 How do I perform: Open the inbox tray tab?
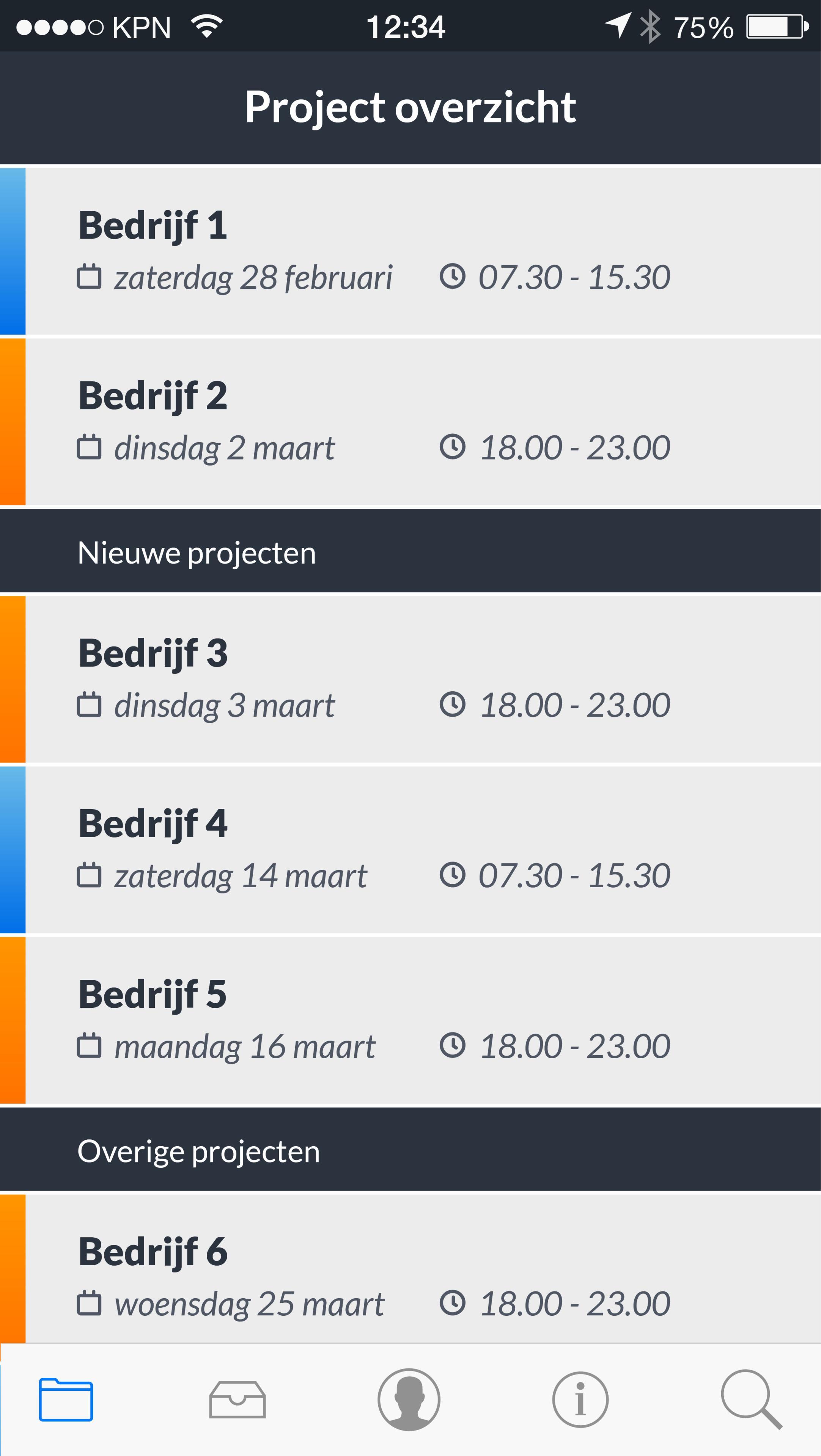click(237, 1400)
